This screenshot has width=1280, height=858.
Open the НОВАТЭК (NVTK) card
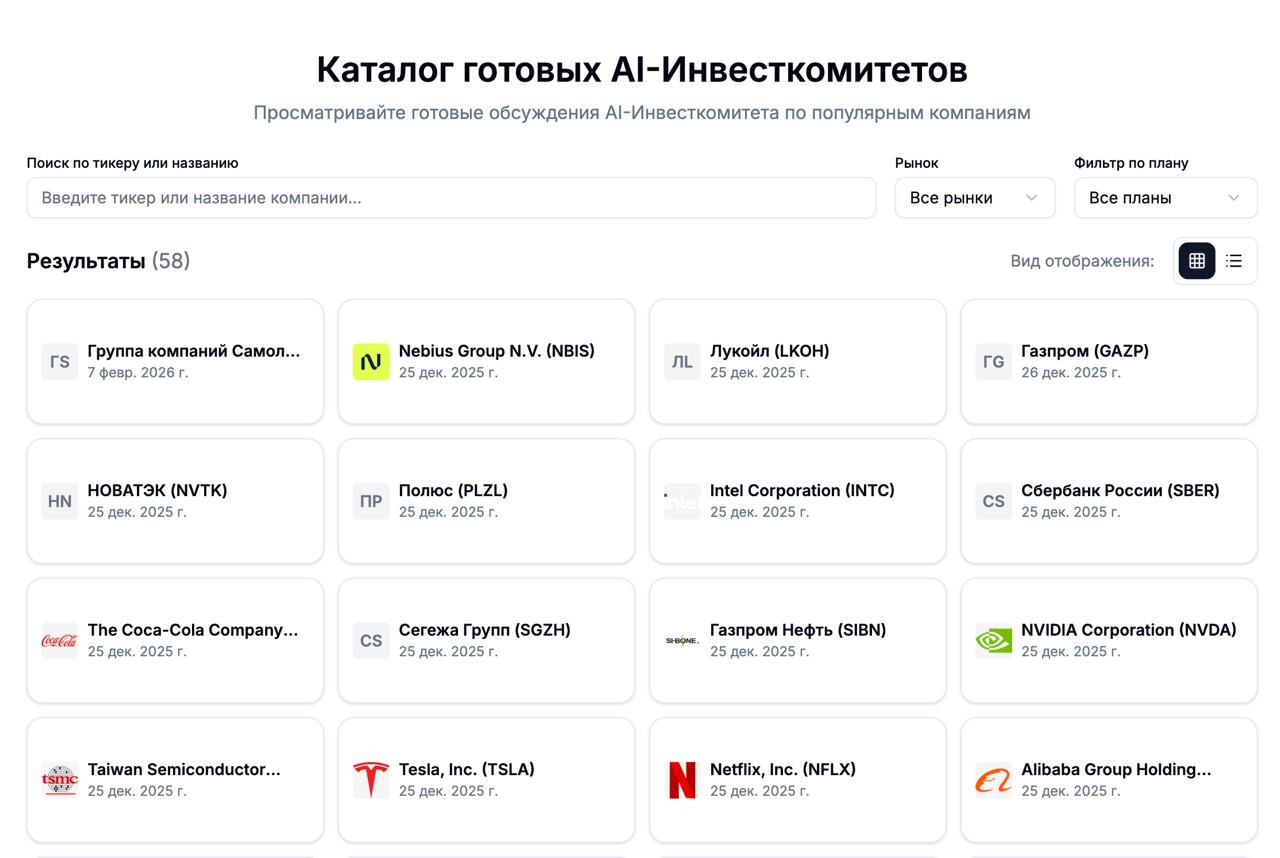coord(175,501)
